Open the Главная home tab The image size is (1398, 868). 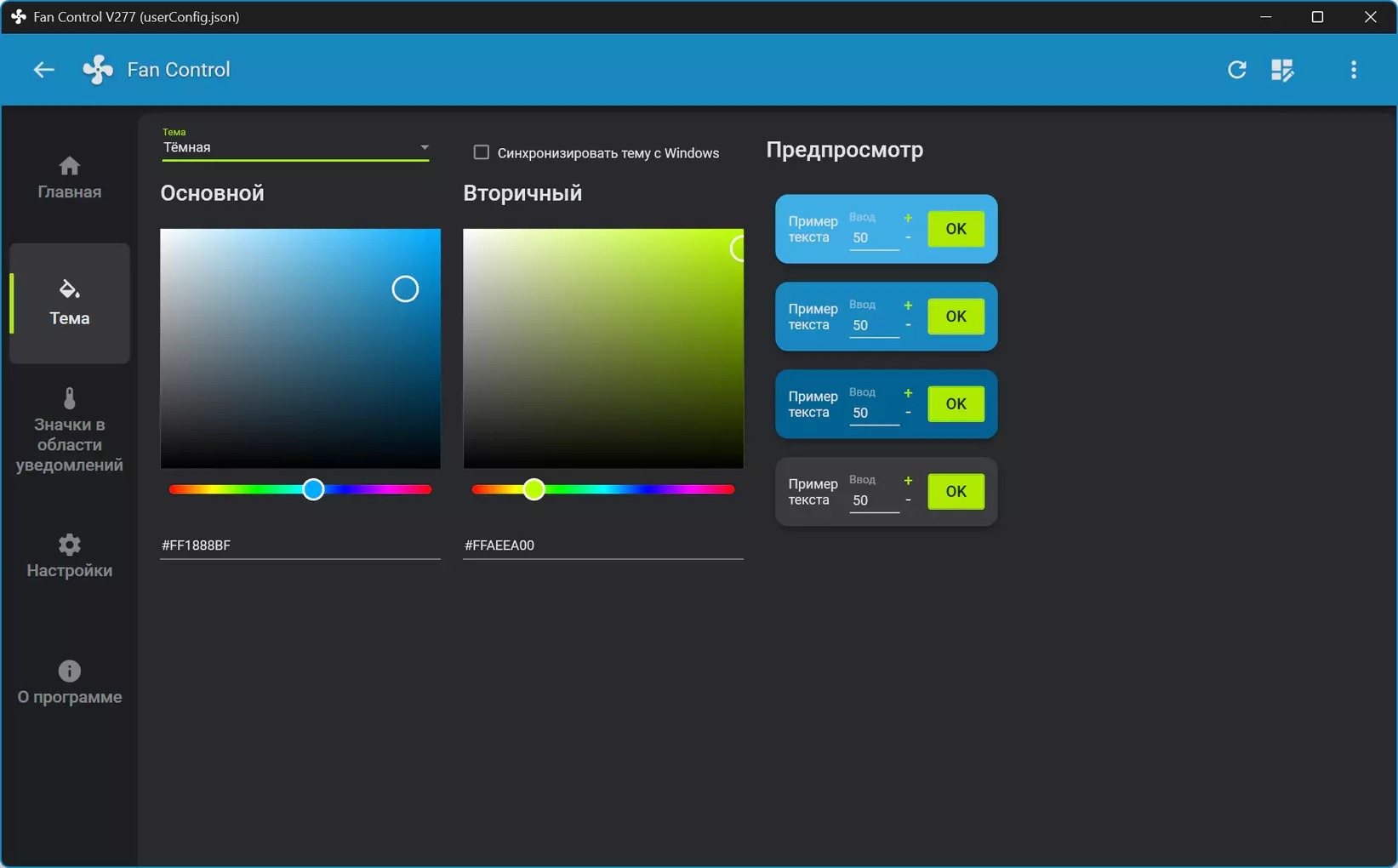tap(70, 178)
